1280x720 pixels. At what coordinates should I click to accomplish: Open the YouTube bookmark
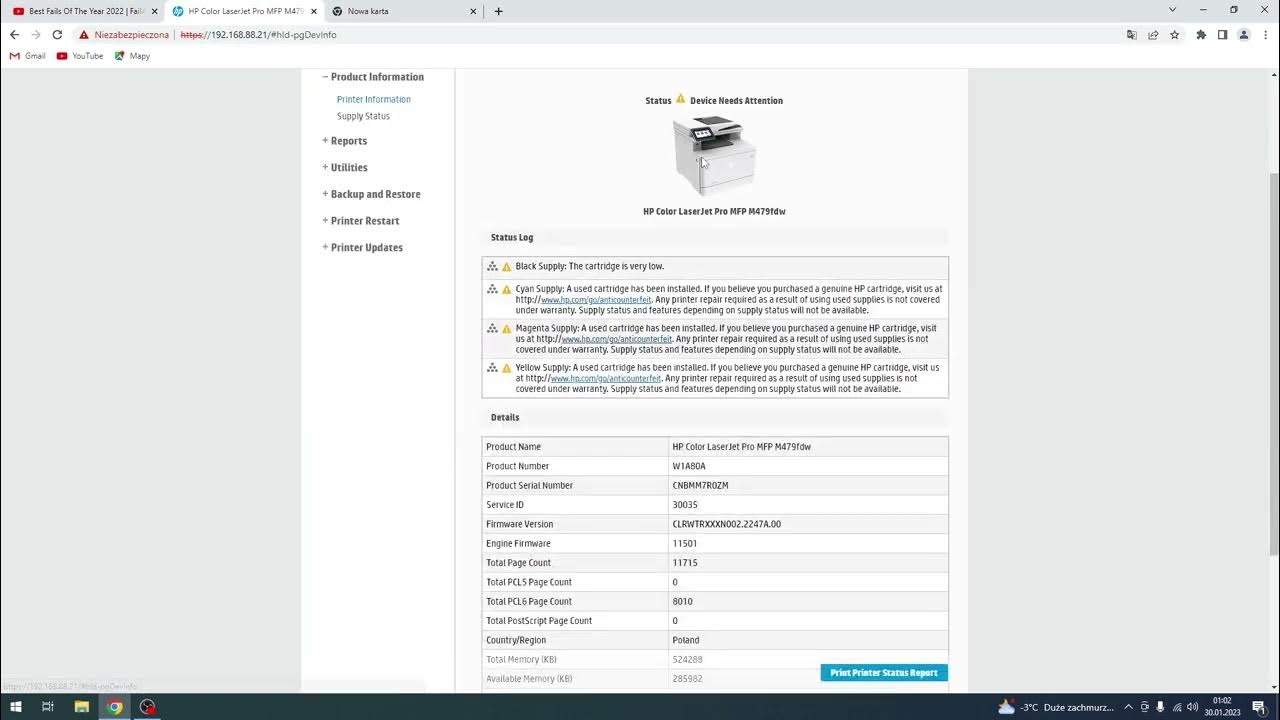[80, 56]
